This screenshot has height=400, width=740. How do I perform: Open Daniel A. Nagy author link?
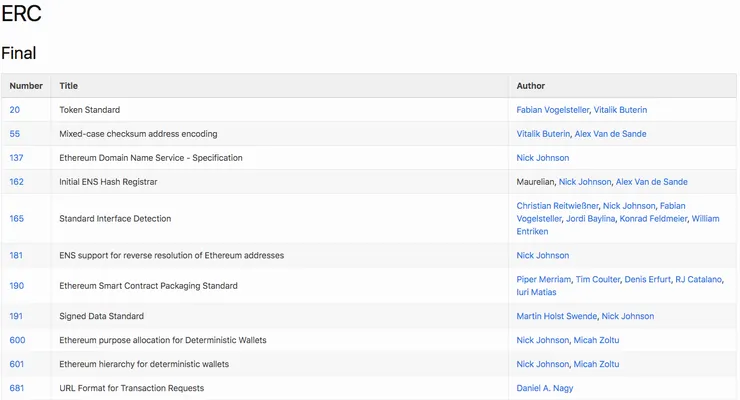point(545,388)
